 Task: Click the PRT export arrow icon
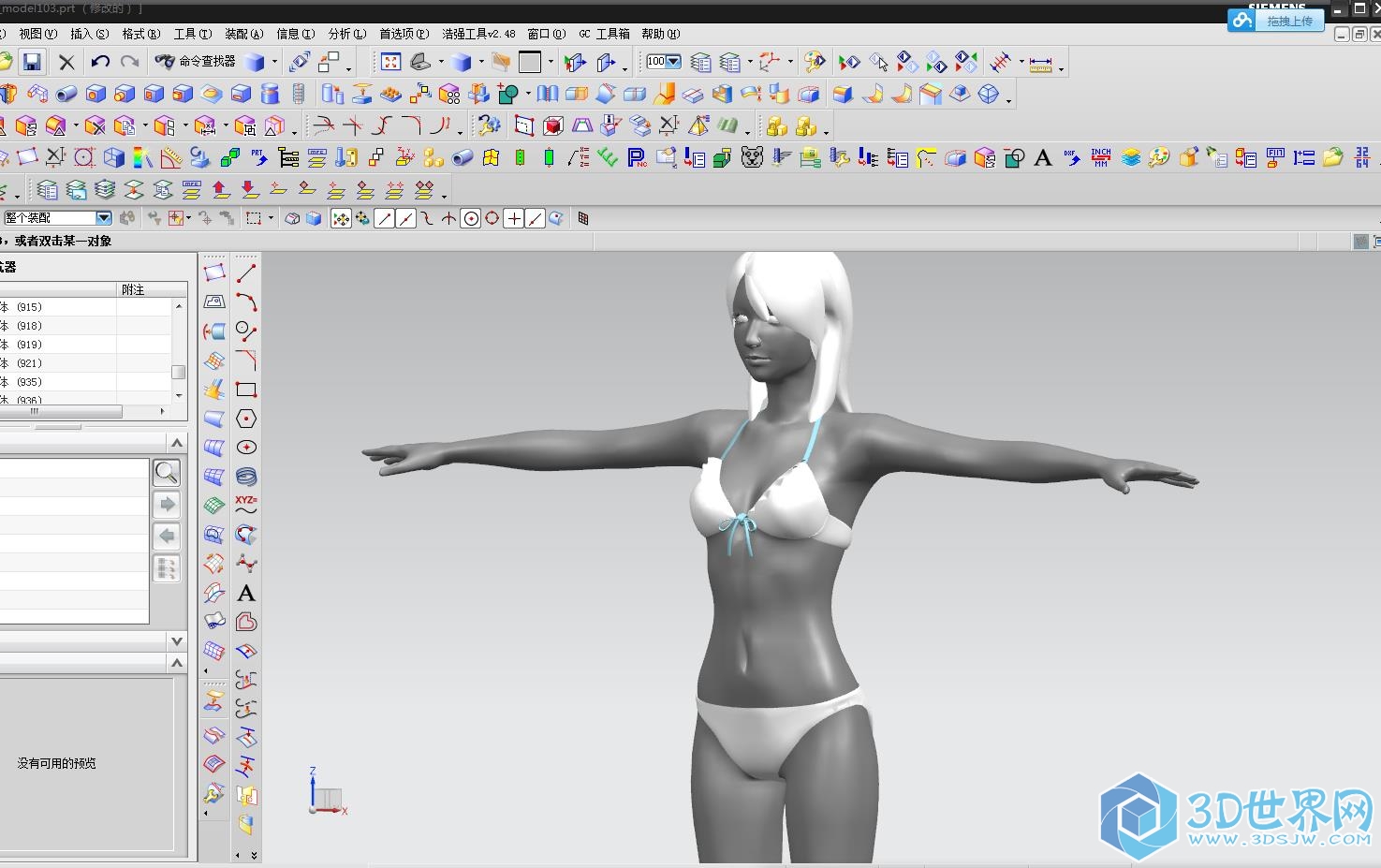[258, 157]
